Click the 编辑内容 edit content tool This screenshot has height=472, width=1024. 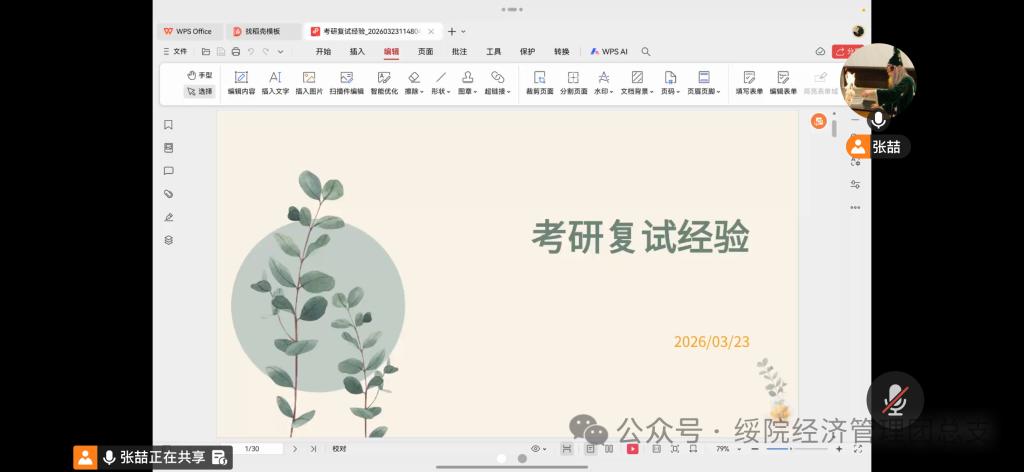pyautogui.click(x=241, y=83)
